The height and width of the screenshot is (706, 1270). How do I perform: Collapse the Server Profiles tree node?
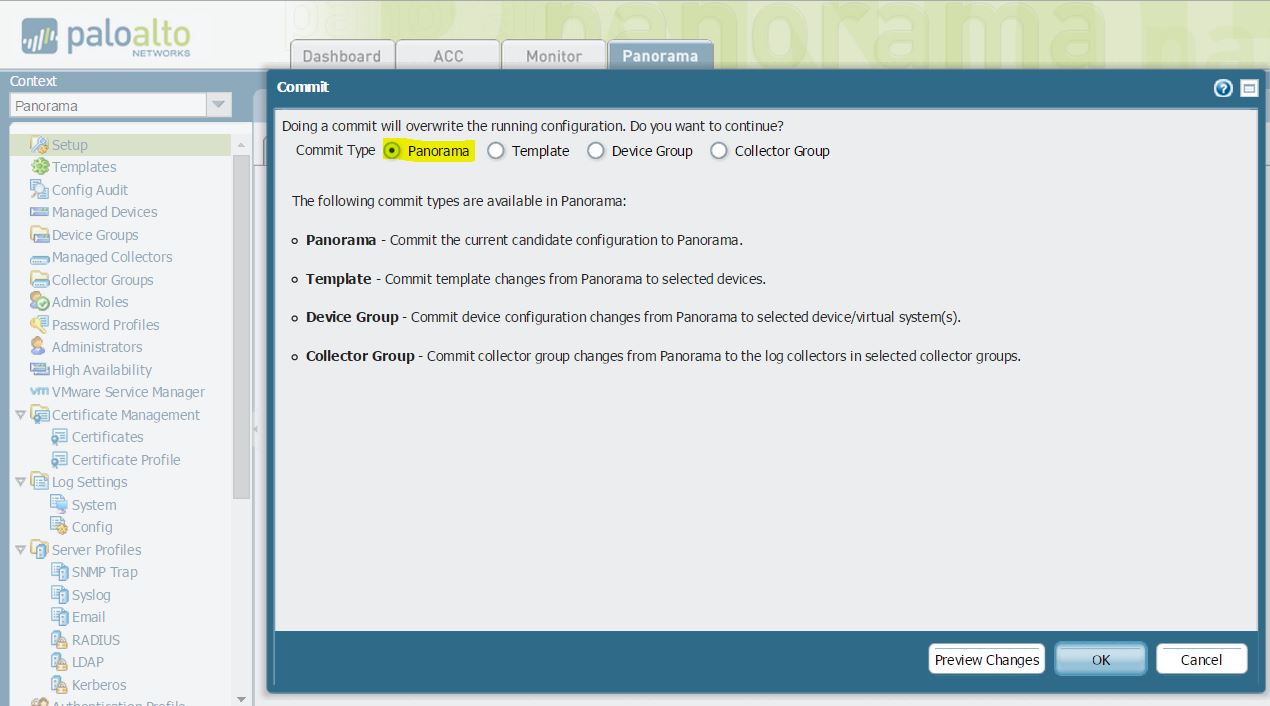click(21, 550)
